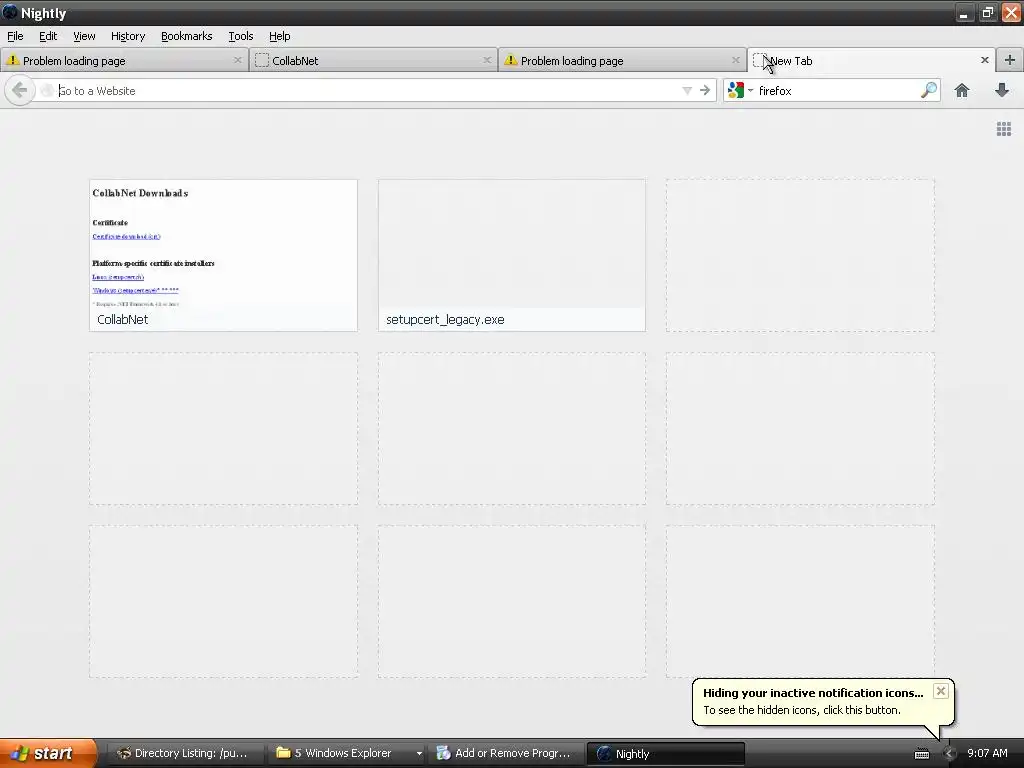This screenshot has height=768, width=1024.
Task: Open the CollabNet thumbnail tile
Action: click(223, 255)
